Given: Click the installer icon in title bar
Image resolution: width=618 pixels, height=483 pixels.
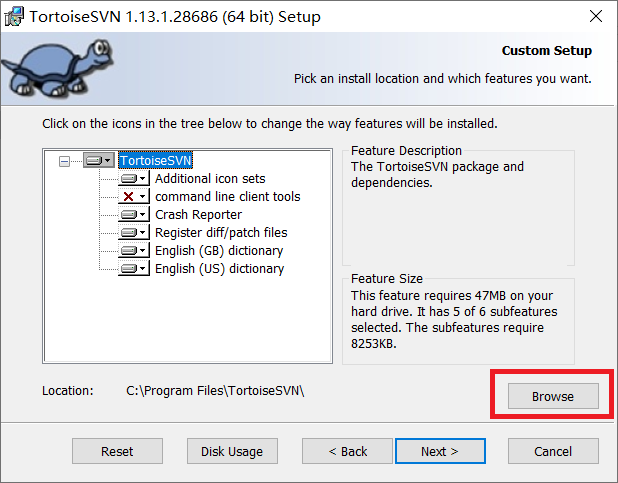Looking at the screenshot, I should pyautogui.click(x=14, y=17).
